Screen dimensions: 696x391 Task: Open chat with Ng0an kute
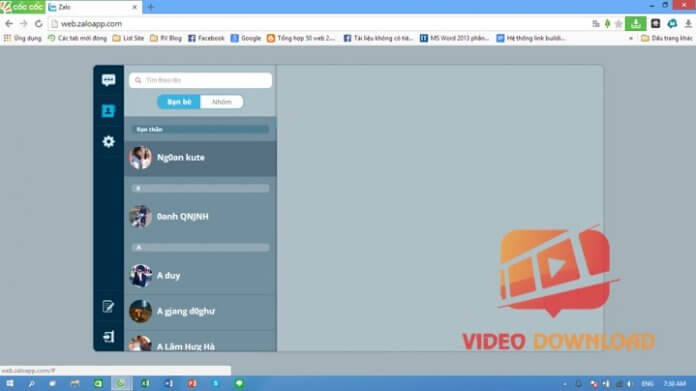coord(200,158)
